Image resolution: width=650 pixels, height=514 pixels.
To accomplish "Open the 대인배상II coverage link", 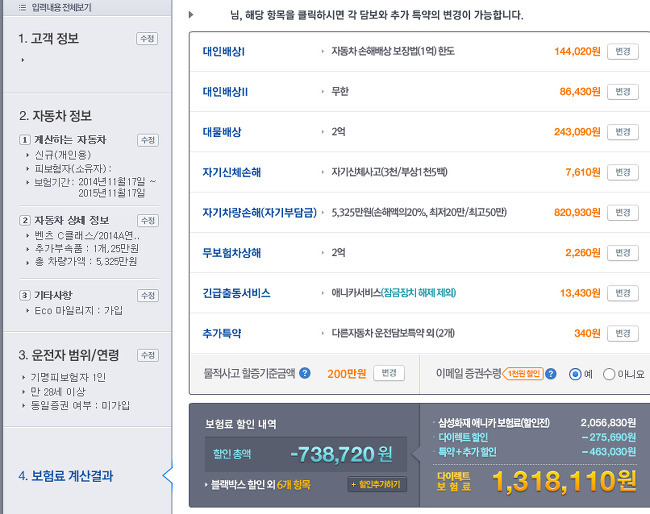I will [x=225, y=92].
